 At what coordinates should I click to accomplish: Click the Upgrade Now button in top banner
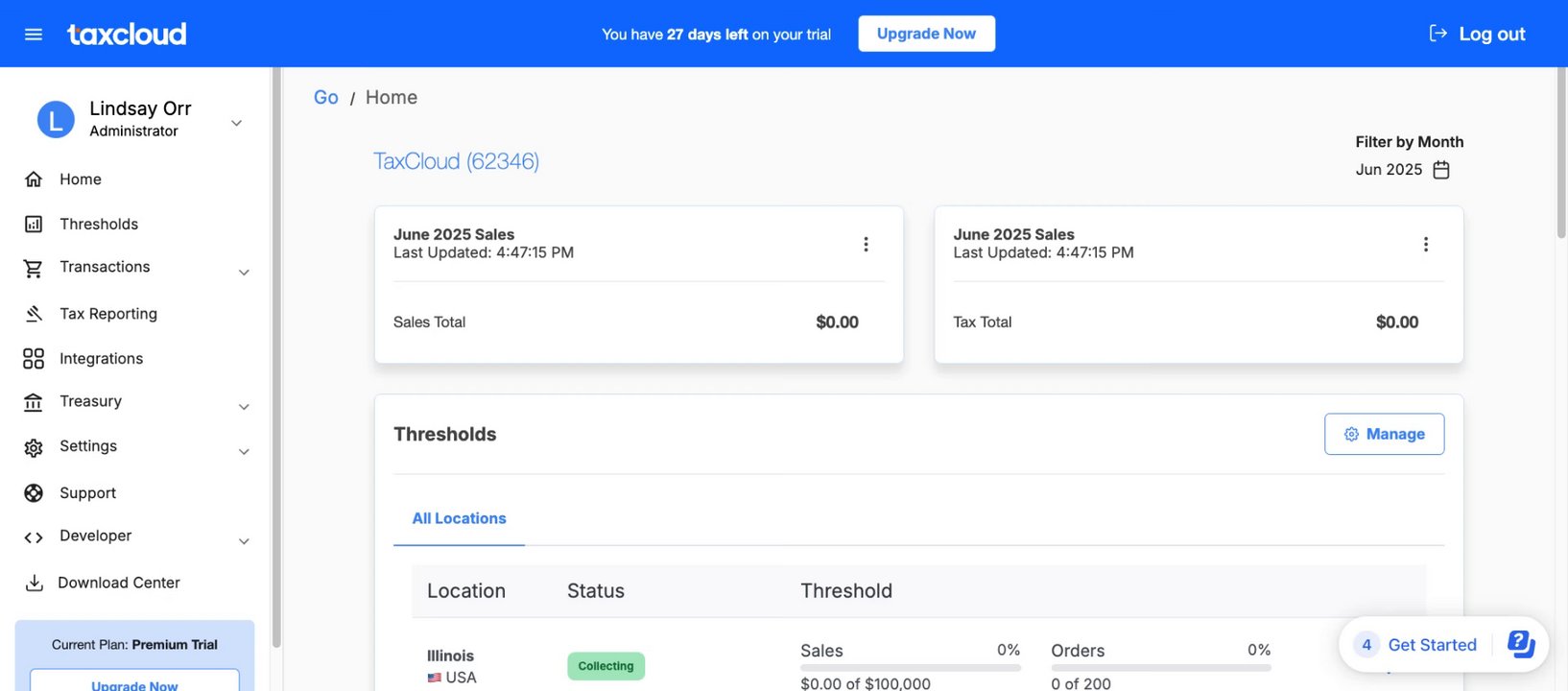(x=926, y=34)
